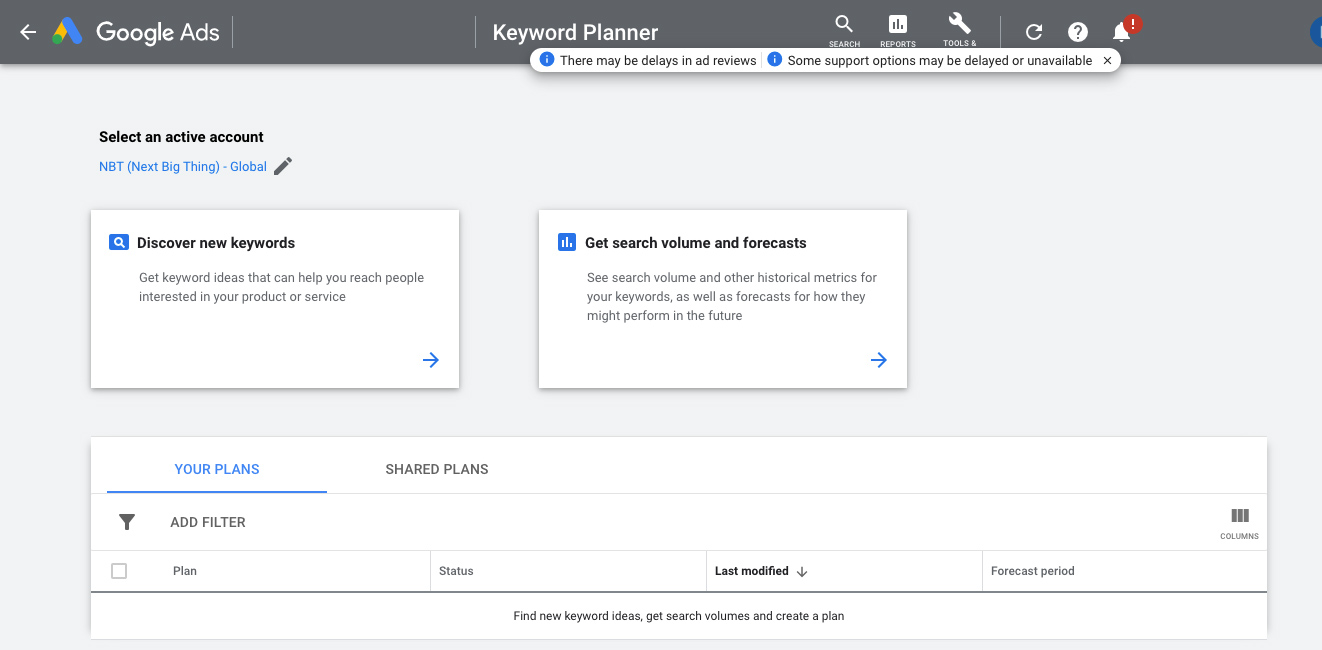Click the 'There may be delays in ad reviews' notice
Screen dimensions: 1322x650
coord(658,60)
